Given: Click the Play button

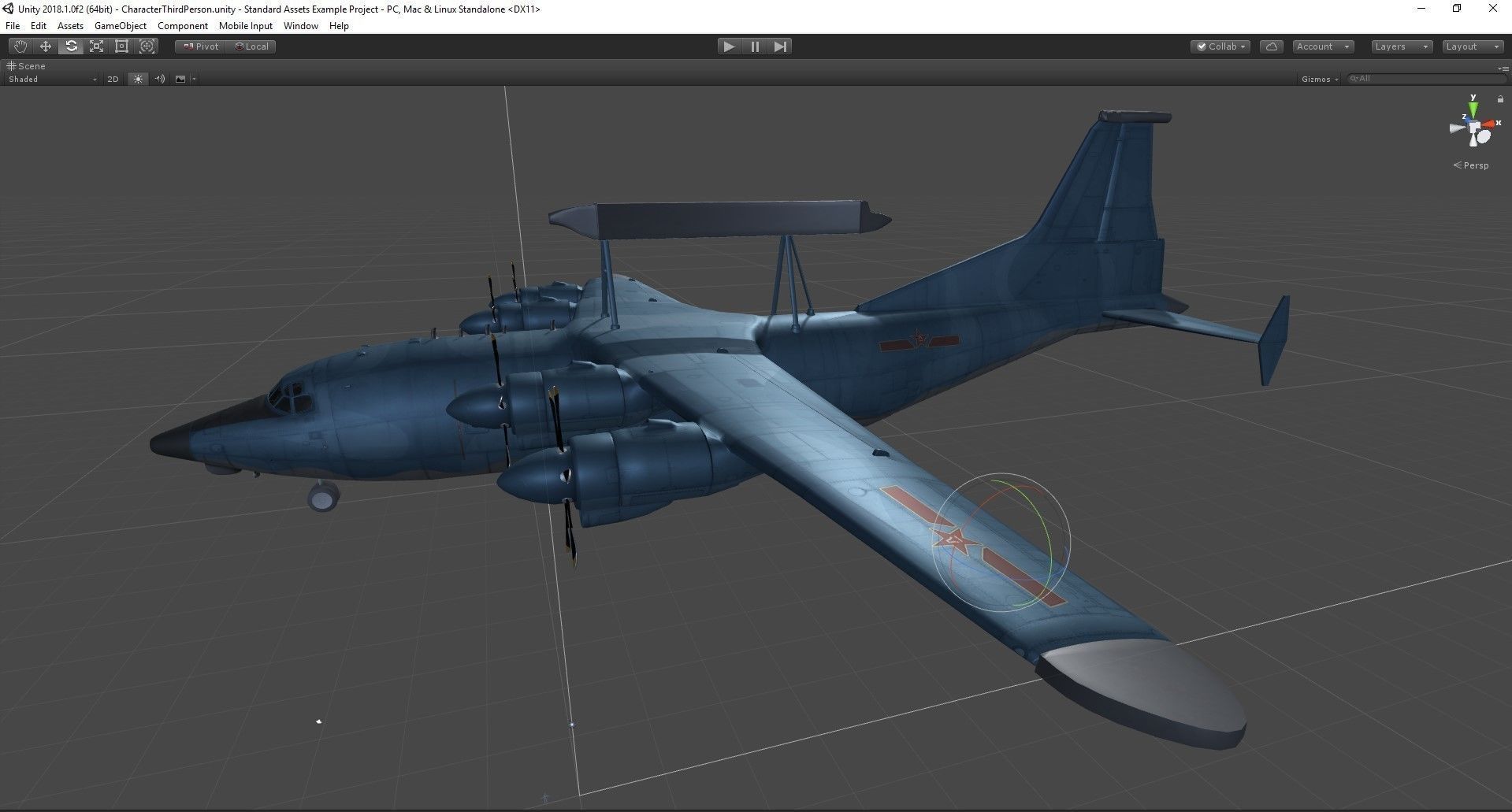Looking at the screenshot, I should (x=729, y=46).
